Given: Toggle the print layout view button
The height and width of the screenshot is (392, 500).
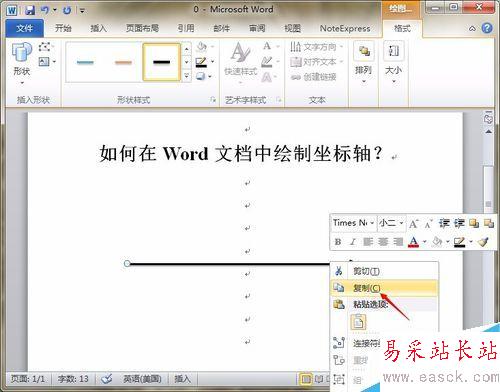Looking at the screenshot, I should (x=305, y=379).
